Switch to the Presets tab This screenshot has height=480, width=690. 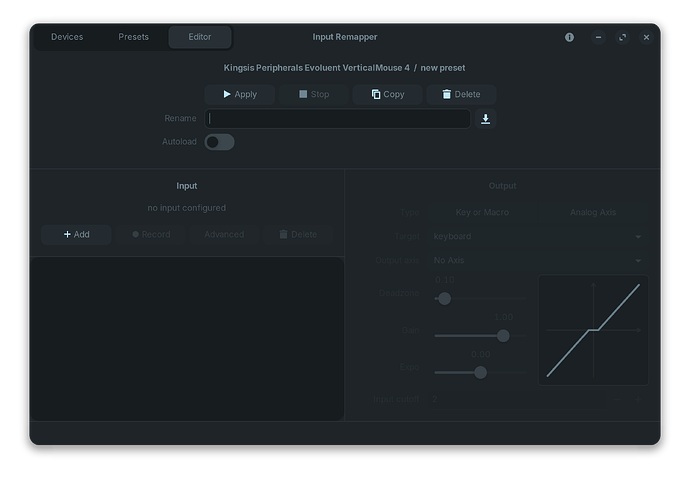pyautogui.click(x=133, y=37)
